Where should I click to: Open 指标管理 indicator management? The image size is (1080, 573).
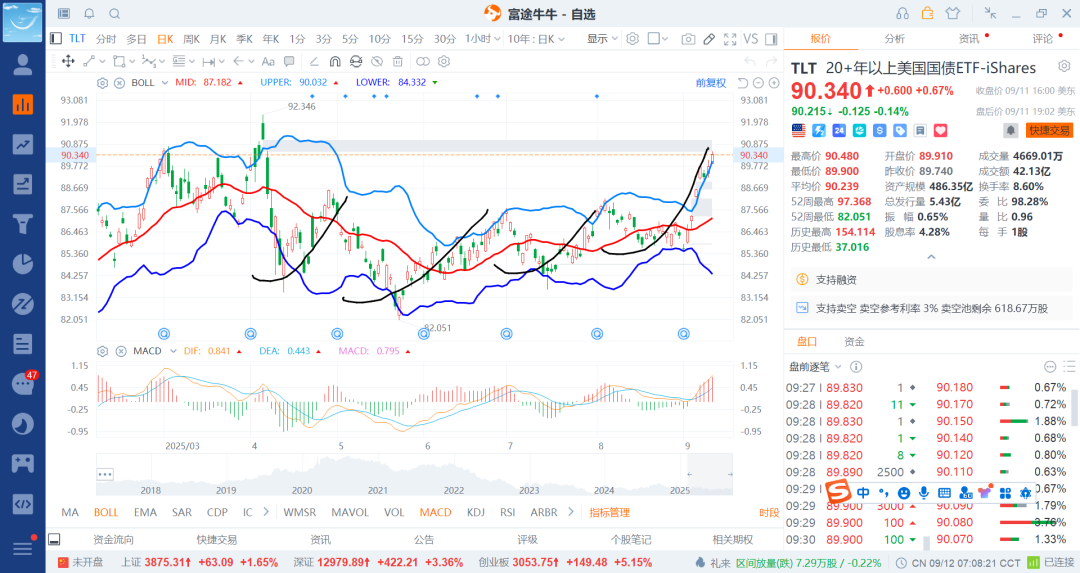click(610, 512)
